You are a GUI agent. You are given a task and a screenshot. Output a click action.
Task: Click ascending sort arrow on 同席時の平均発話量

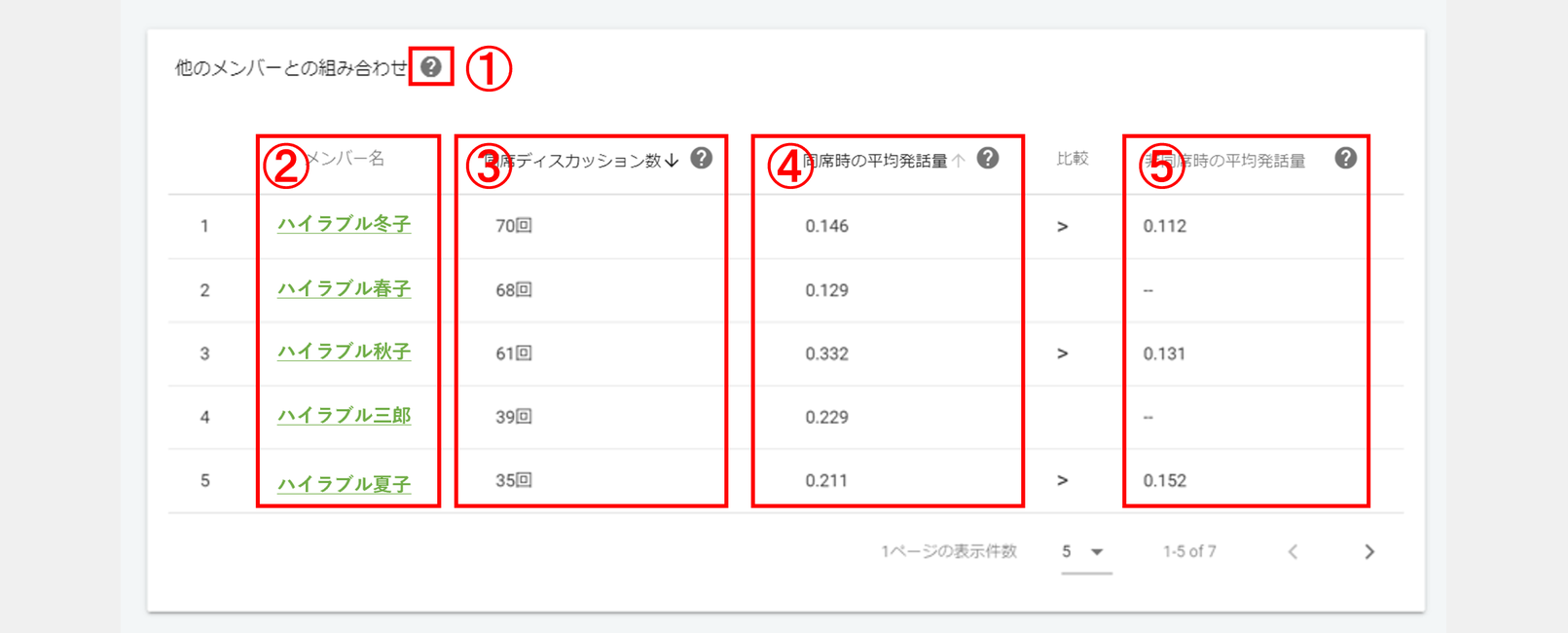[x=959, y=161]
